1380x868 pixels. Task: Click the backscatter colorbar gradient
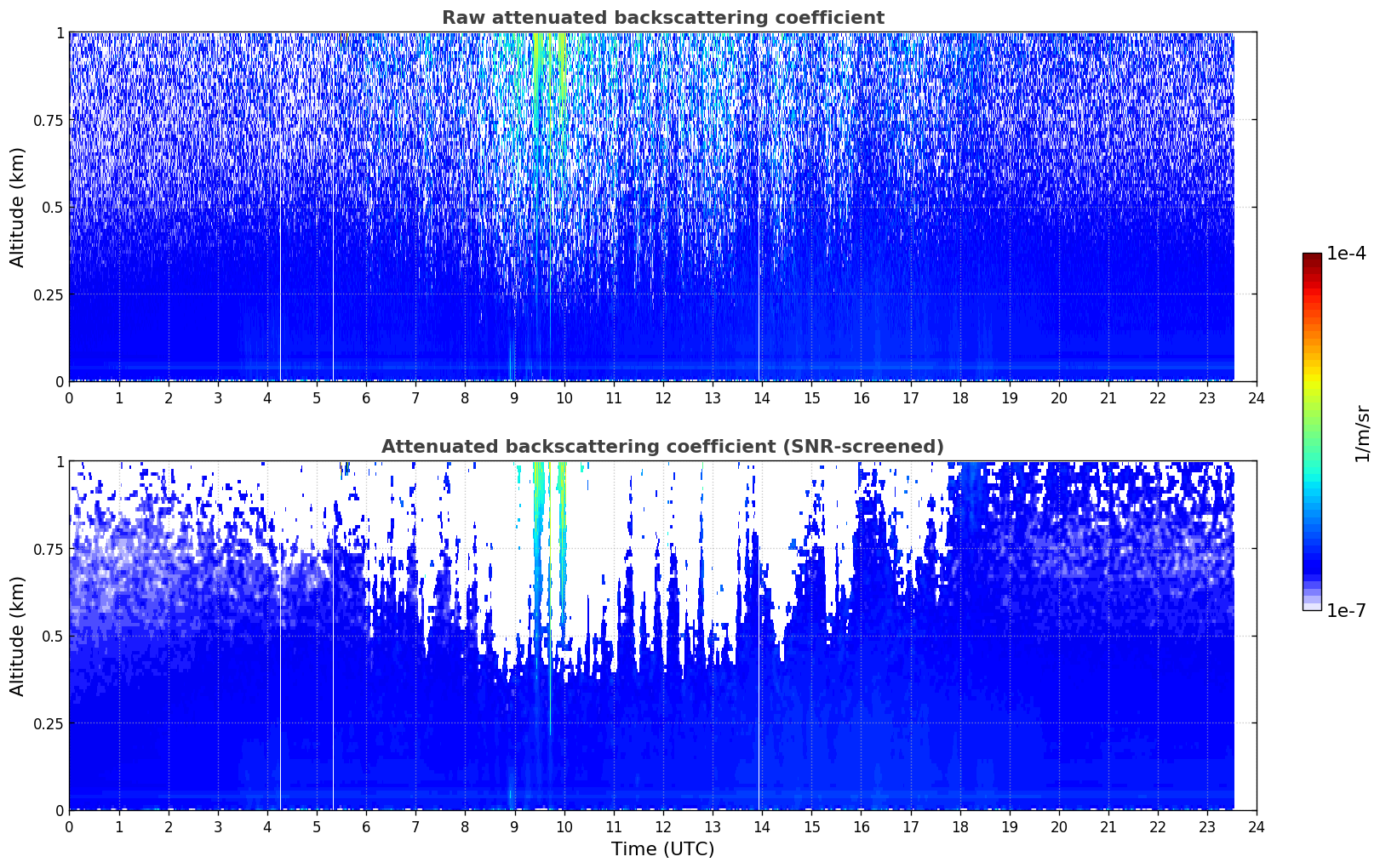coord(1312,431)
